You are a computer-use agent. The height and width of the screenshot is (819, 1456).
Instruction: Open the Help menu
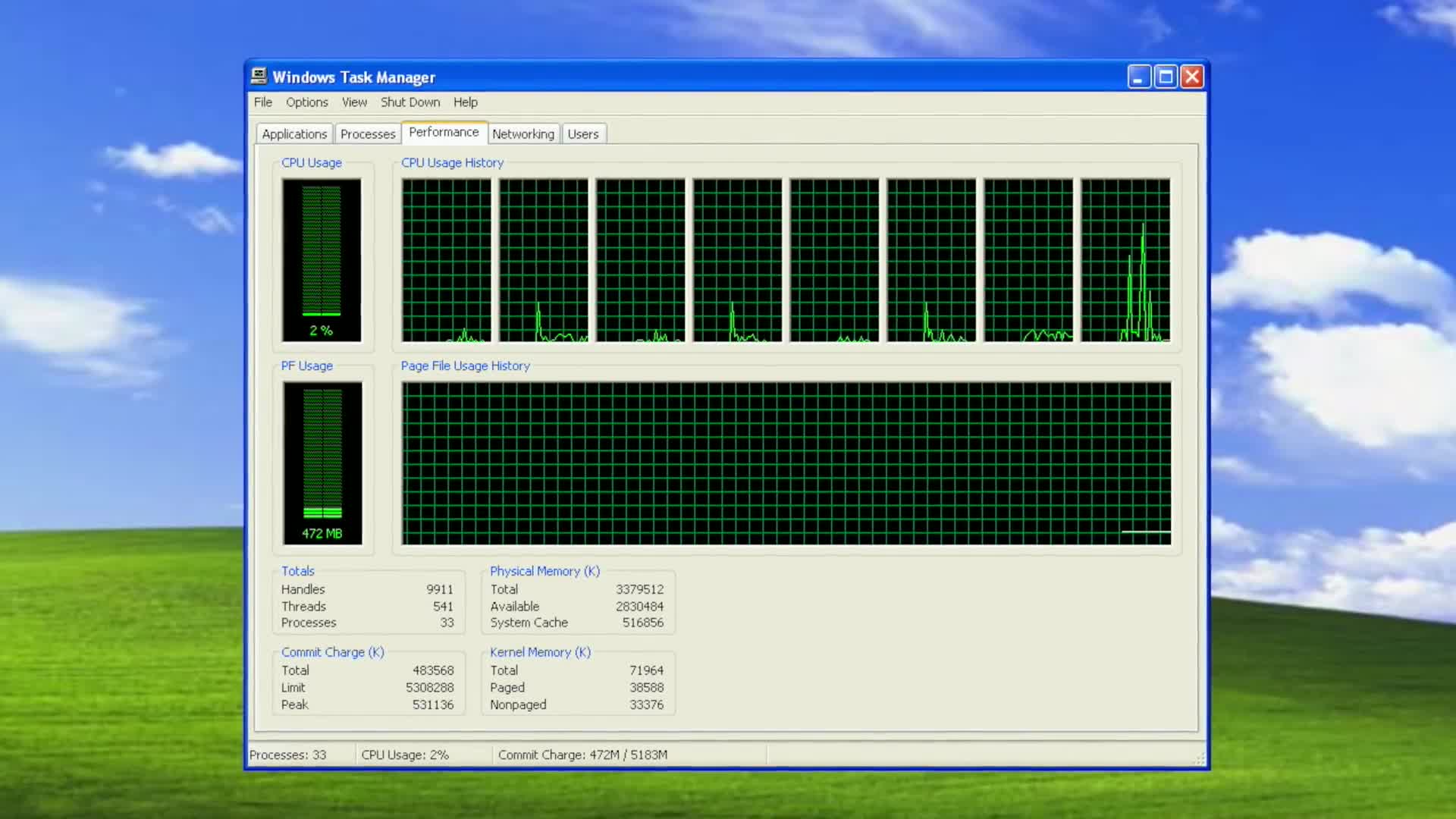465,102
